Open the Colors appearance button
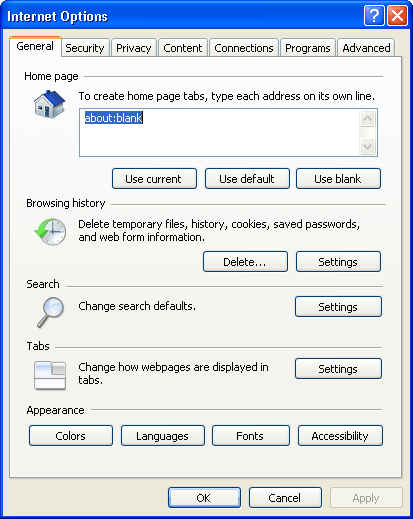Image resolution: width=413 pixels, height=519 pixels. click(x=71, y=436)
